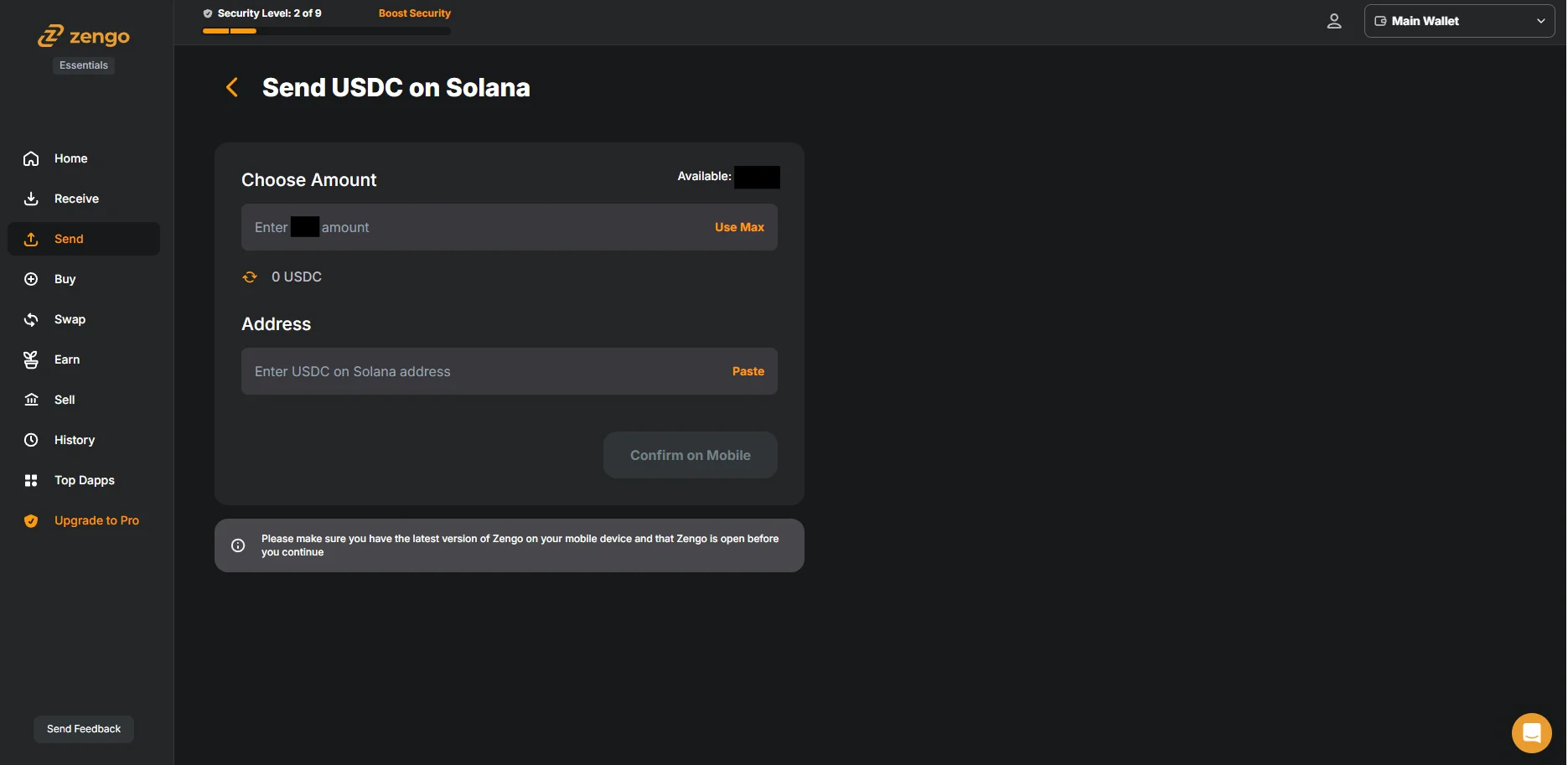1568x765 pixels.
Task: Open the chat support bubble
Action: pos(1531,733)
